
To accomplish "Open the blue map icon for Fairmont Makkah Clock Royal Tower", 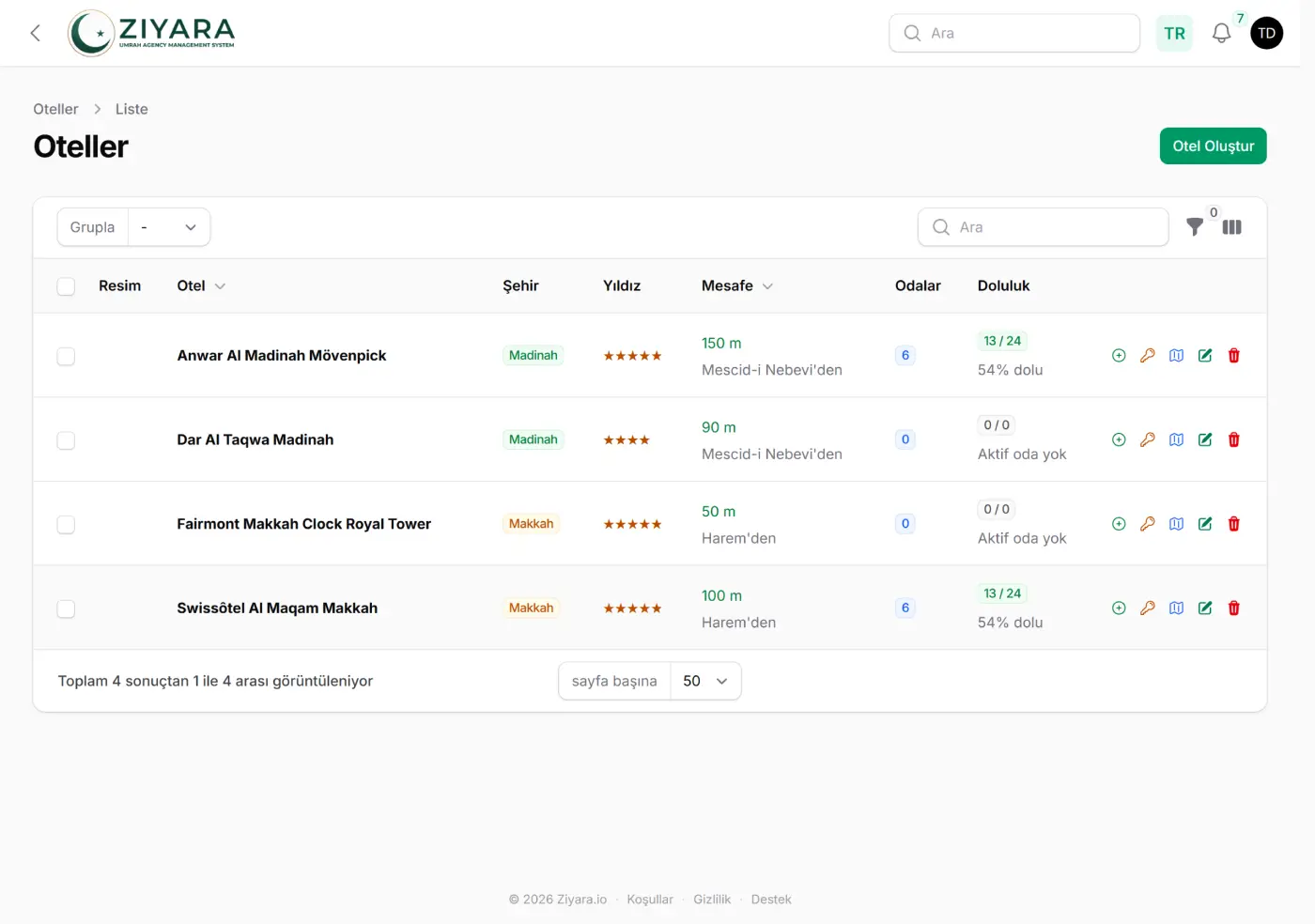I will point(1176,524).
